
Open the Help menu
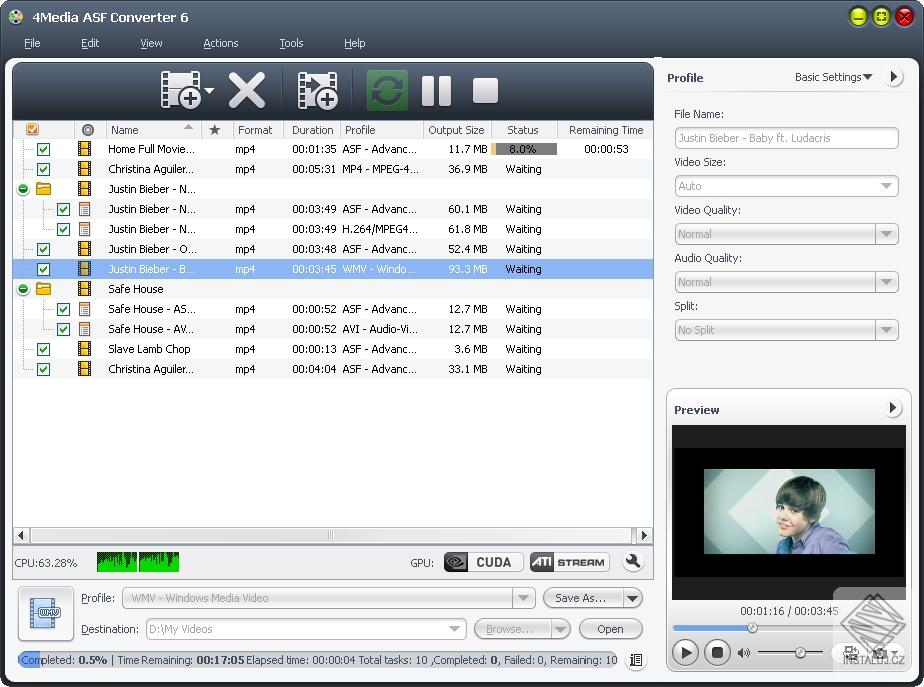click(x=354, y=43)
